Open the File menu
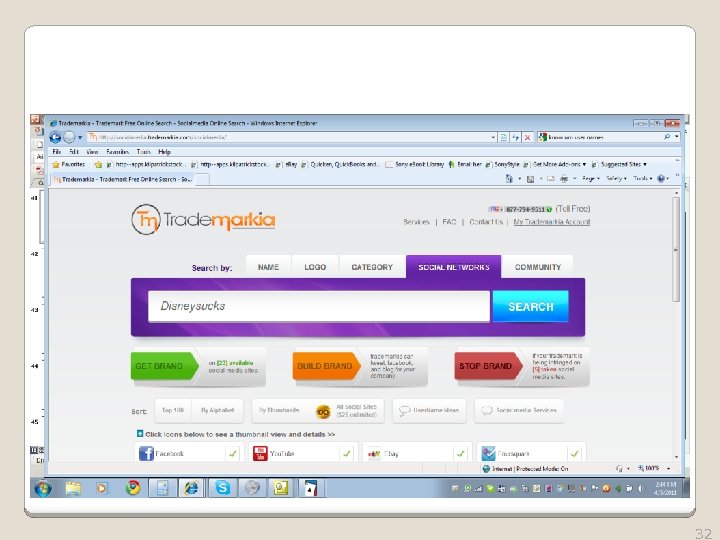 (x=56, y=152)
